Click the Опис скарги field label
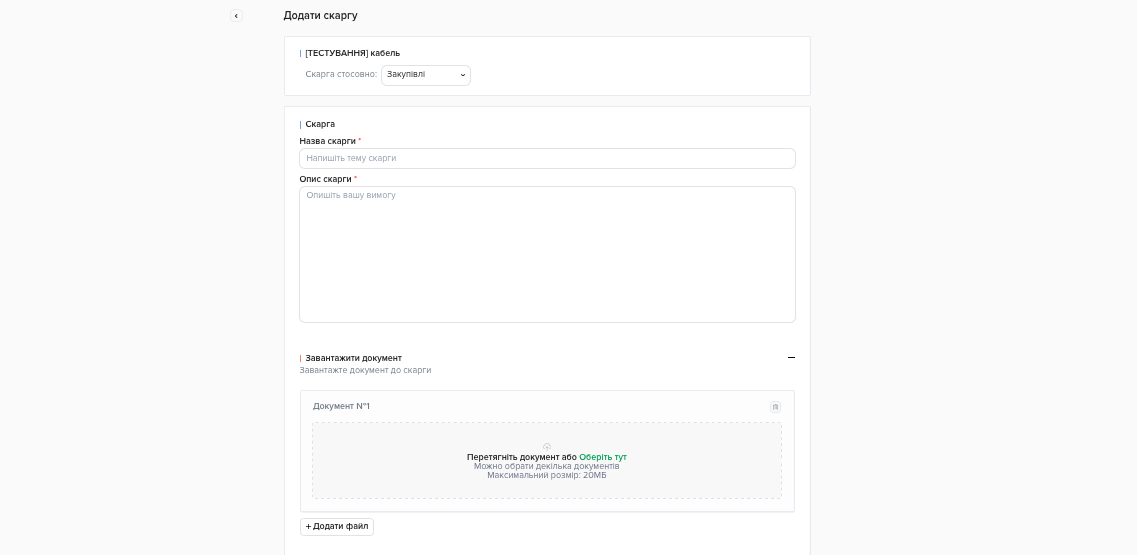The width and height of the screenshot is (1137, 555). pyautogui.click(x=325, y=180)
